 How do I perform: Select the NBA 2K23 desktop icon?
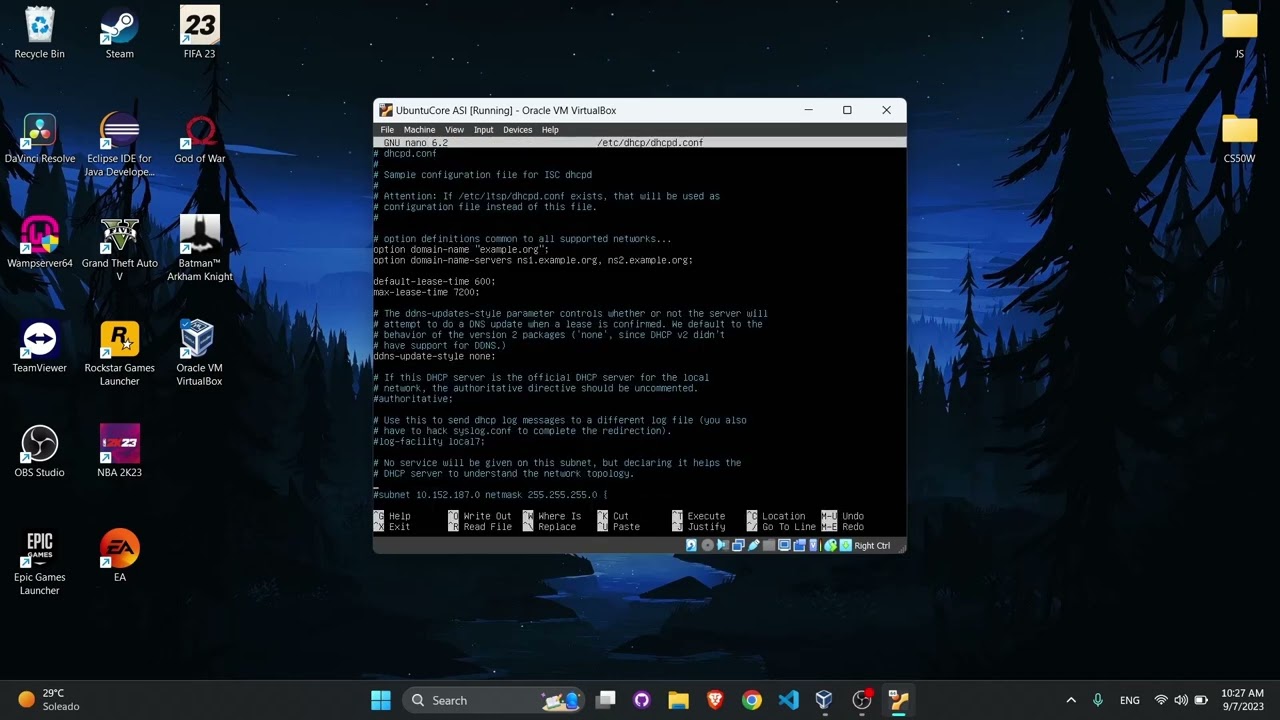119,452
